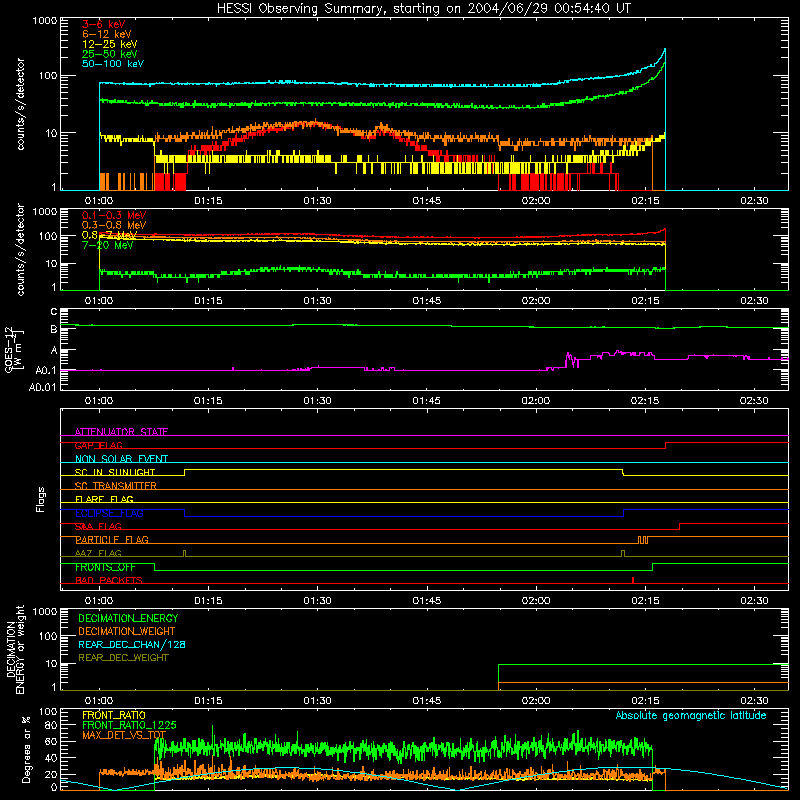Click the 02:15 tick under the GOES-12 panel
Viewport: 800px width, 800px height.
(x=645, y=401)
